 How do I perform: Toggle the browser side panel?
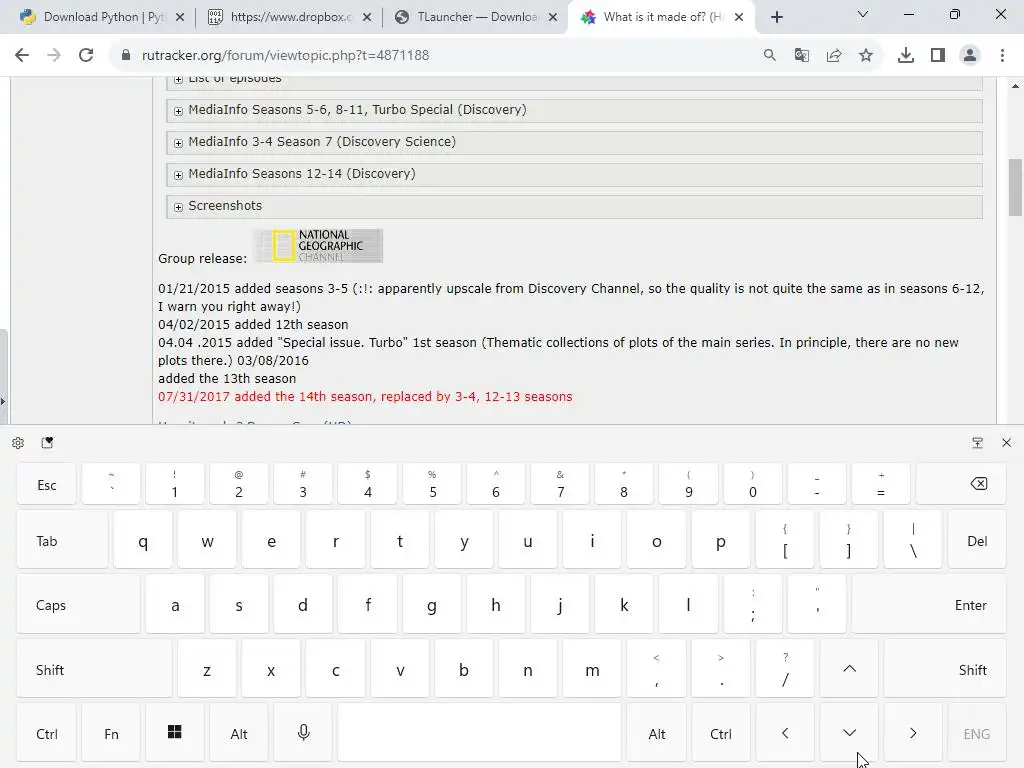pyautogui.click(x=938, y=56)
